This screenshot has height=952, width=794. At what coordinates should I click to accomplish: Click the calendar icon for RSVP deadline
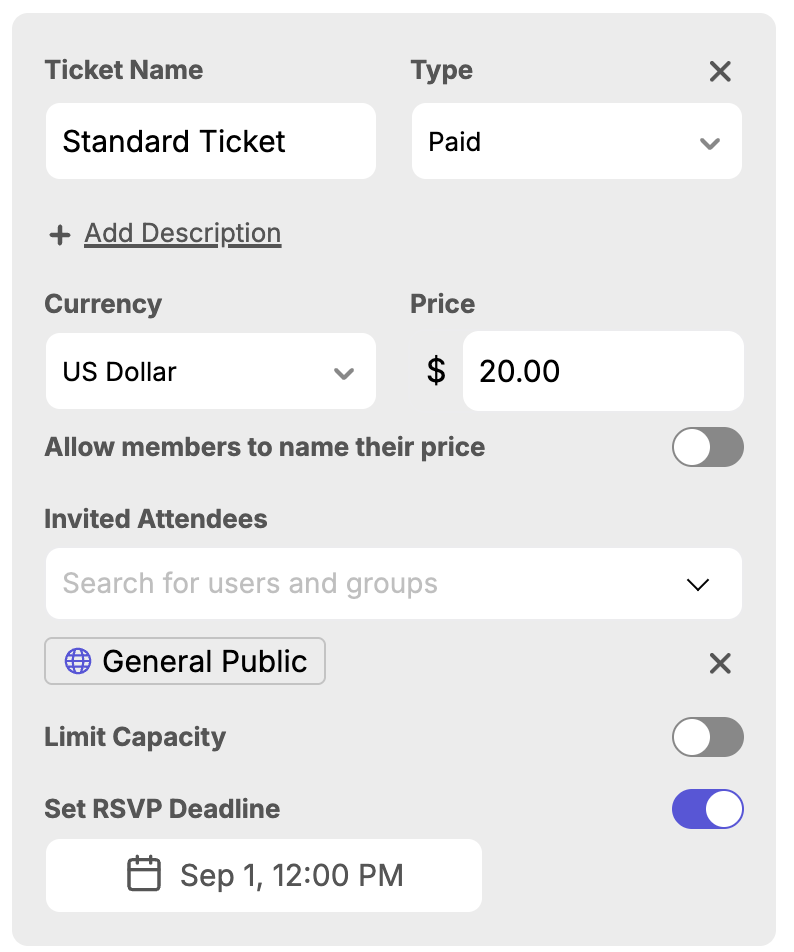coord(144,875)
